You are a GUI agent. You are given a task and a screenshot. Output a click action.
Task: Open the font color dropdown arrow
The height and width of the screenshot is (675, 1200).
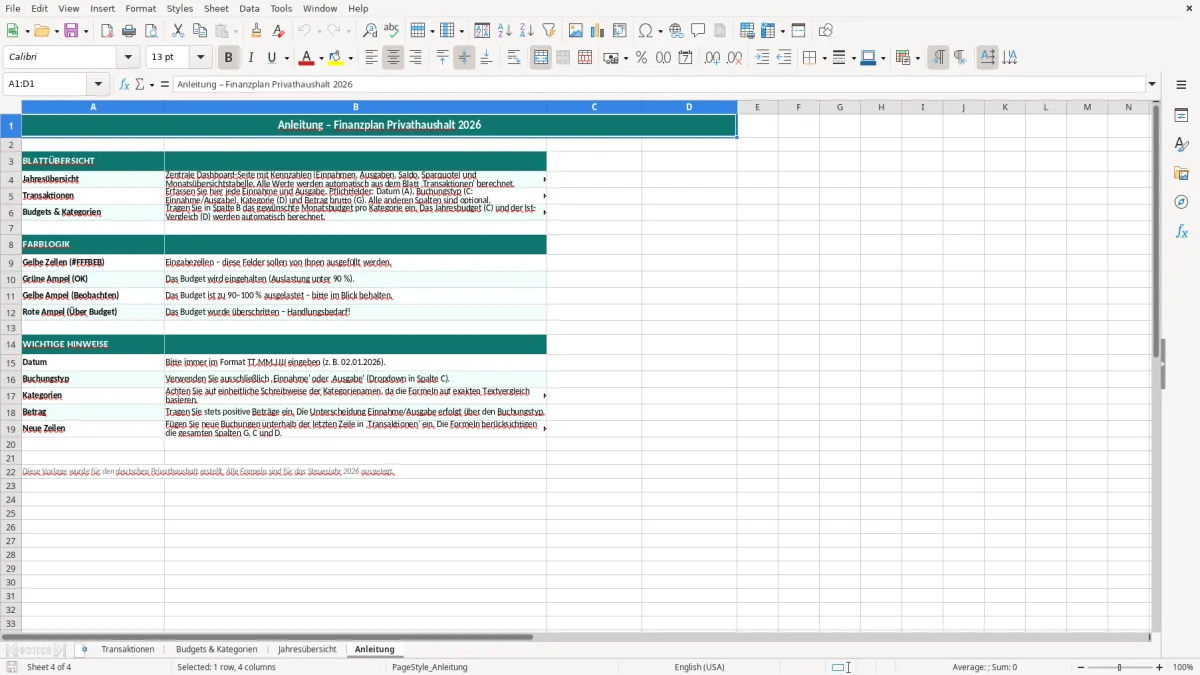(320, 58)
